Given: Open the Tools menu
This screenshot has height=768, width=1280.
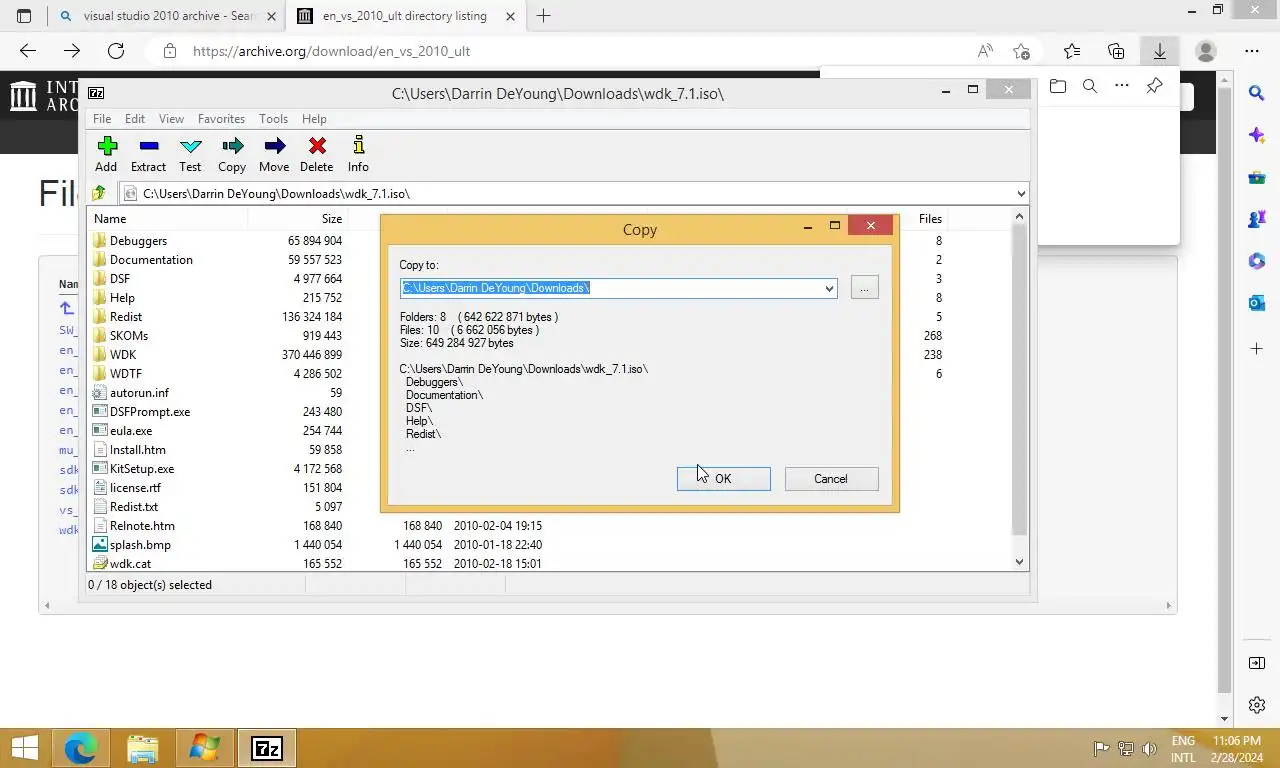Looking at the screenshot, I should (x=273, y=118).
